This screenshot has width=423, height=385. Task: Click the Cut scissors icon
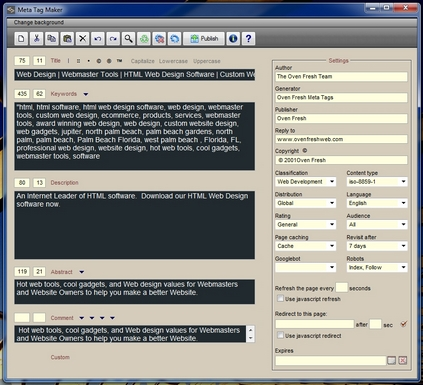pos(36,39)
